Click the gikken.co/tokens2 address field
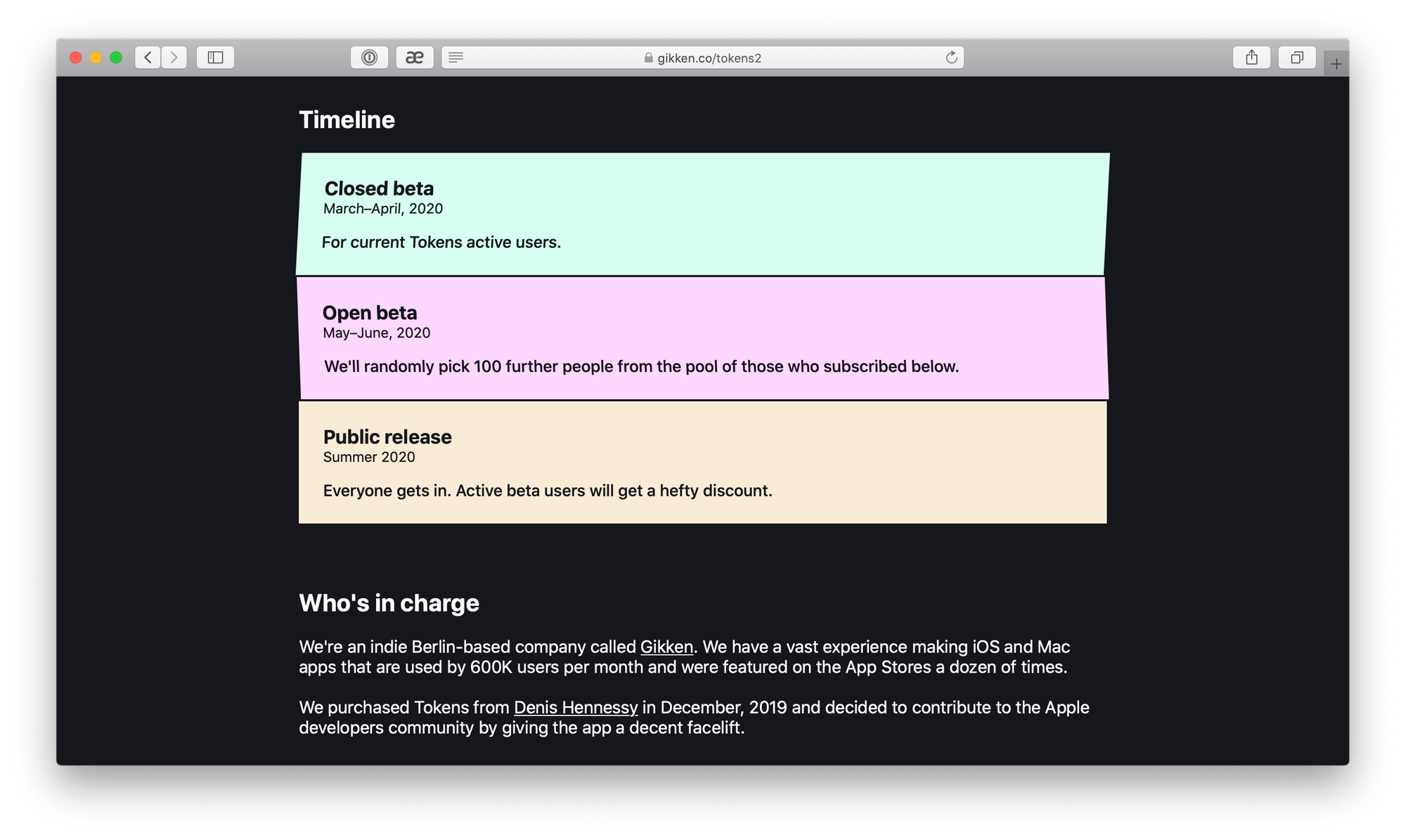Screen dimensions: 1406x840 (702, 58)
